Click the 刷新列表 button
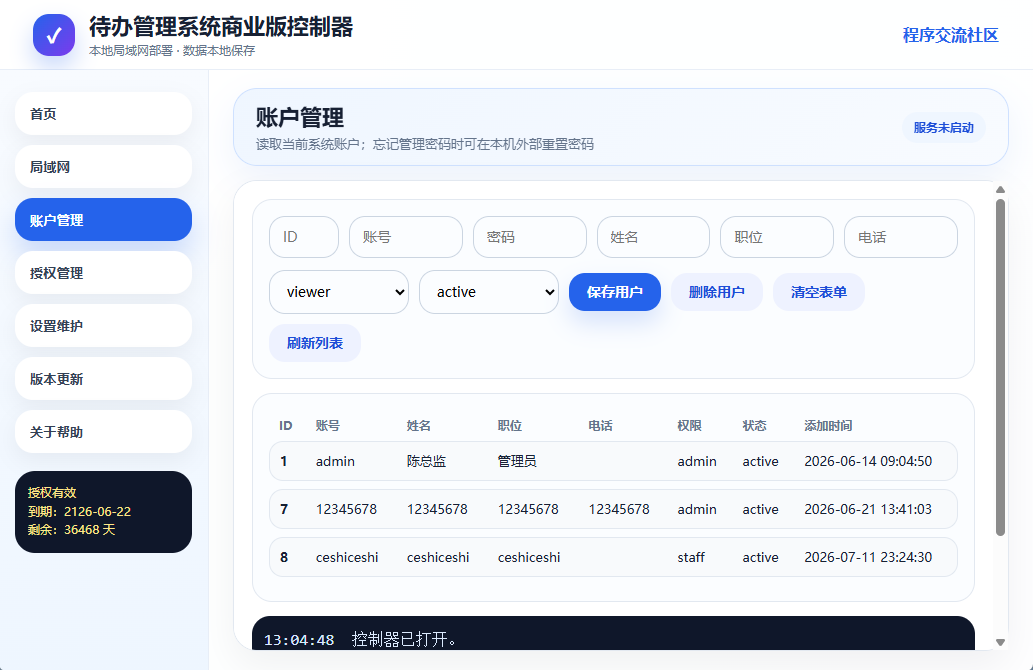The width and height of the screenshot is (1033, 670). tap(315, 343)
